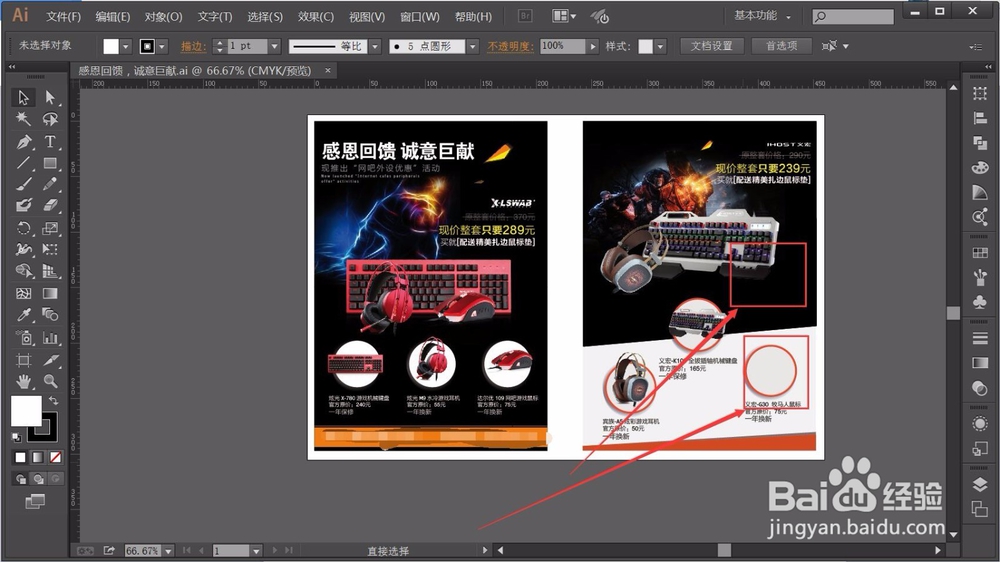This screenshot has width=1000, height=562.
Task: Reset default fill and stroke
Action: coord(17,438)
